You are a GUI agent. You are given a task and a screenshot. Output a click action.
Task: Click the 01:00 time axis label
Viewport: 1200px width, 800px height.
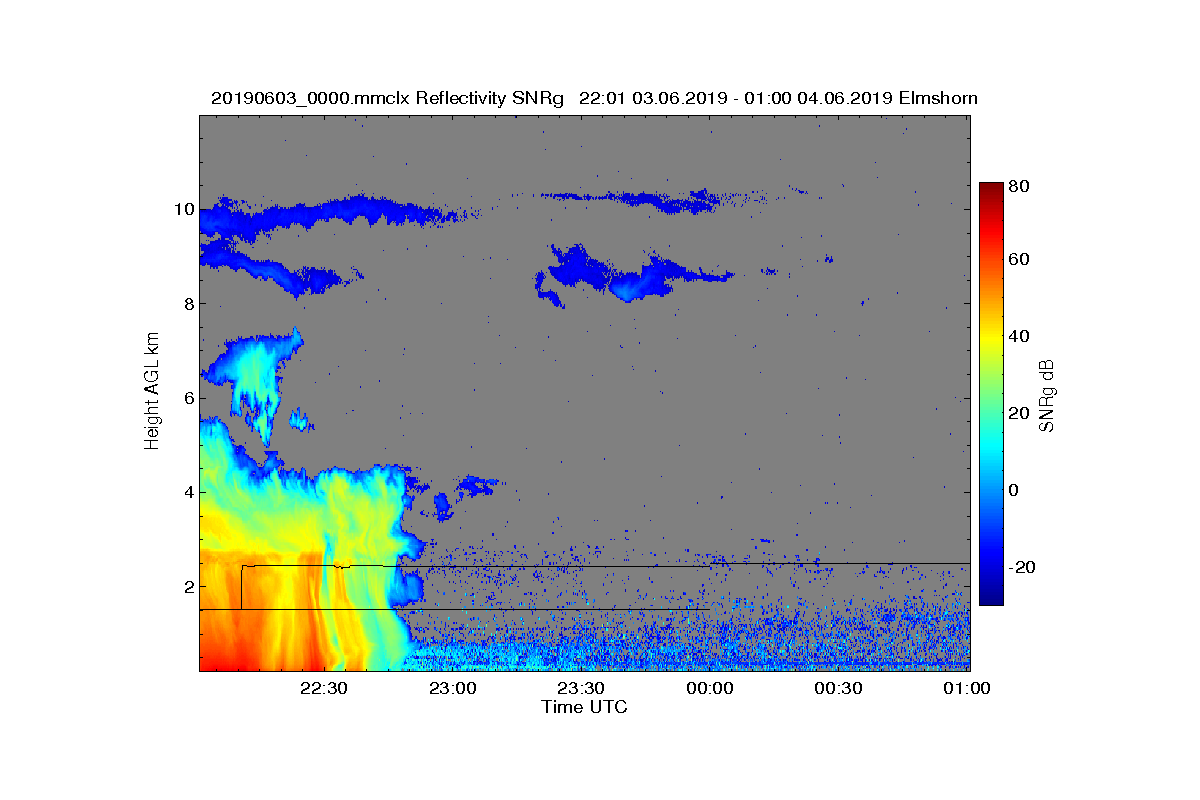(x=966, y=689)
